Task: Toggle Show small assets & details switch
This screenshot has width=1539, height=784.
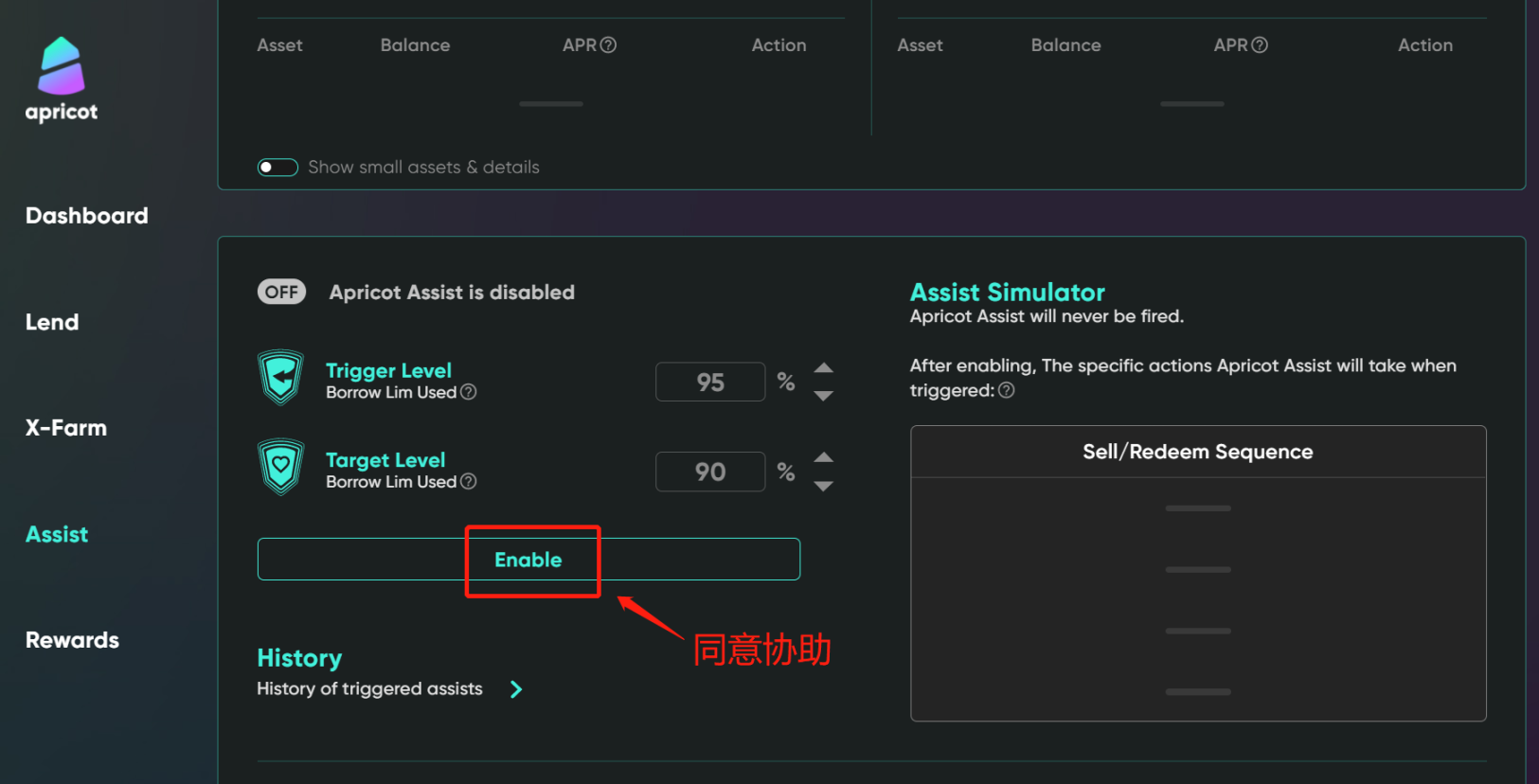Action: 277,168
